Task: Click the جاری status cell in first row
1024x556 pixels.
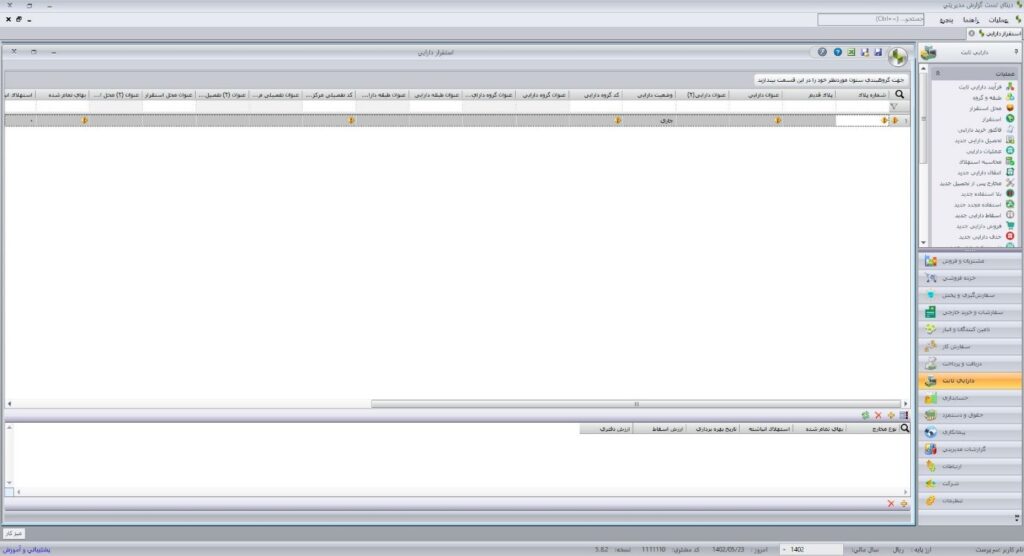Action: click(648, 121)
